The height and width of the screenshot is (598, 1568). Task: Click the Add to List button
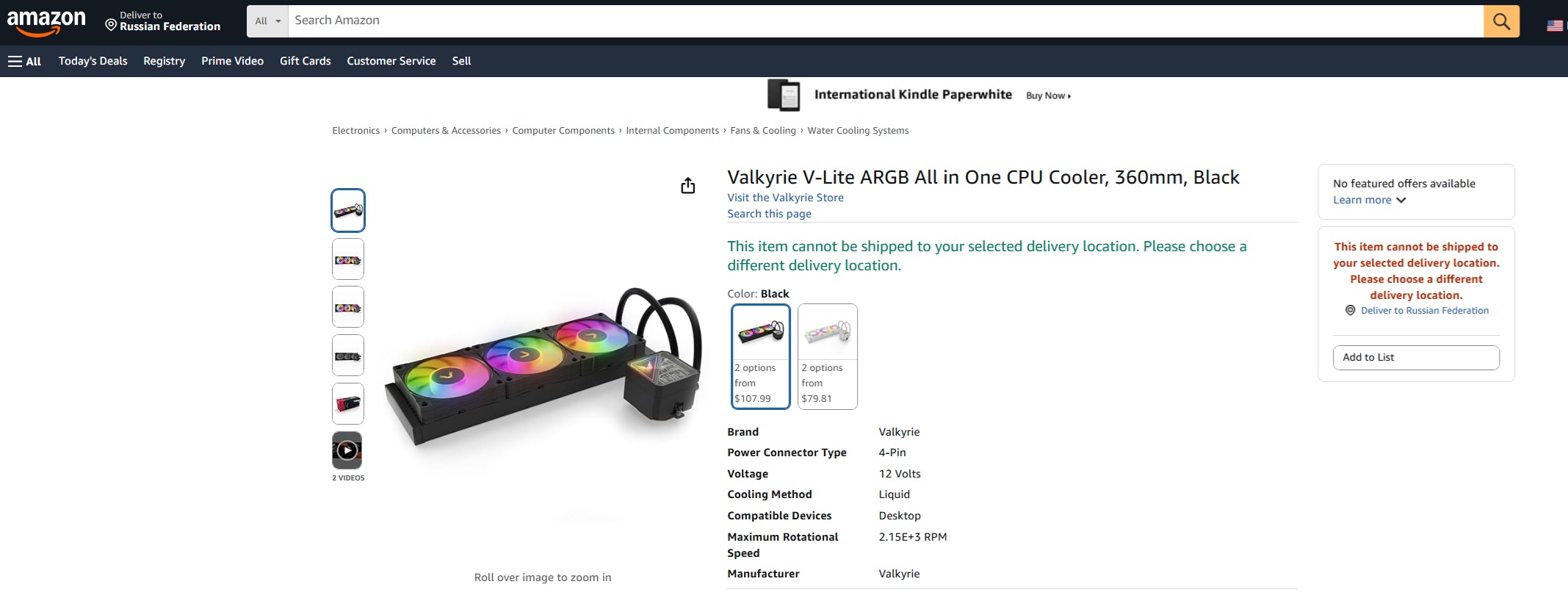1416,358
